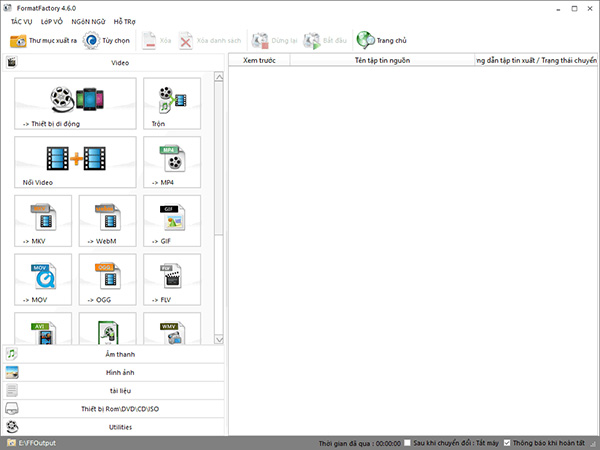
Task: Select the Nối Video join tool
Action: click(x=75, y=162)
